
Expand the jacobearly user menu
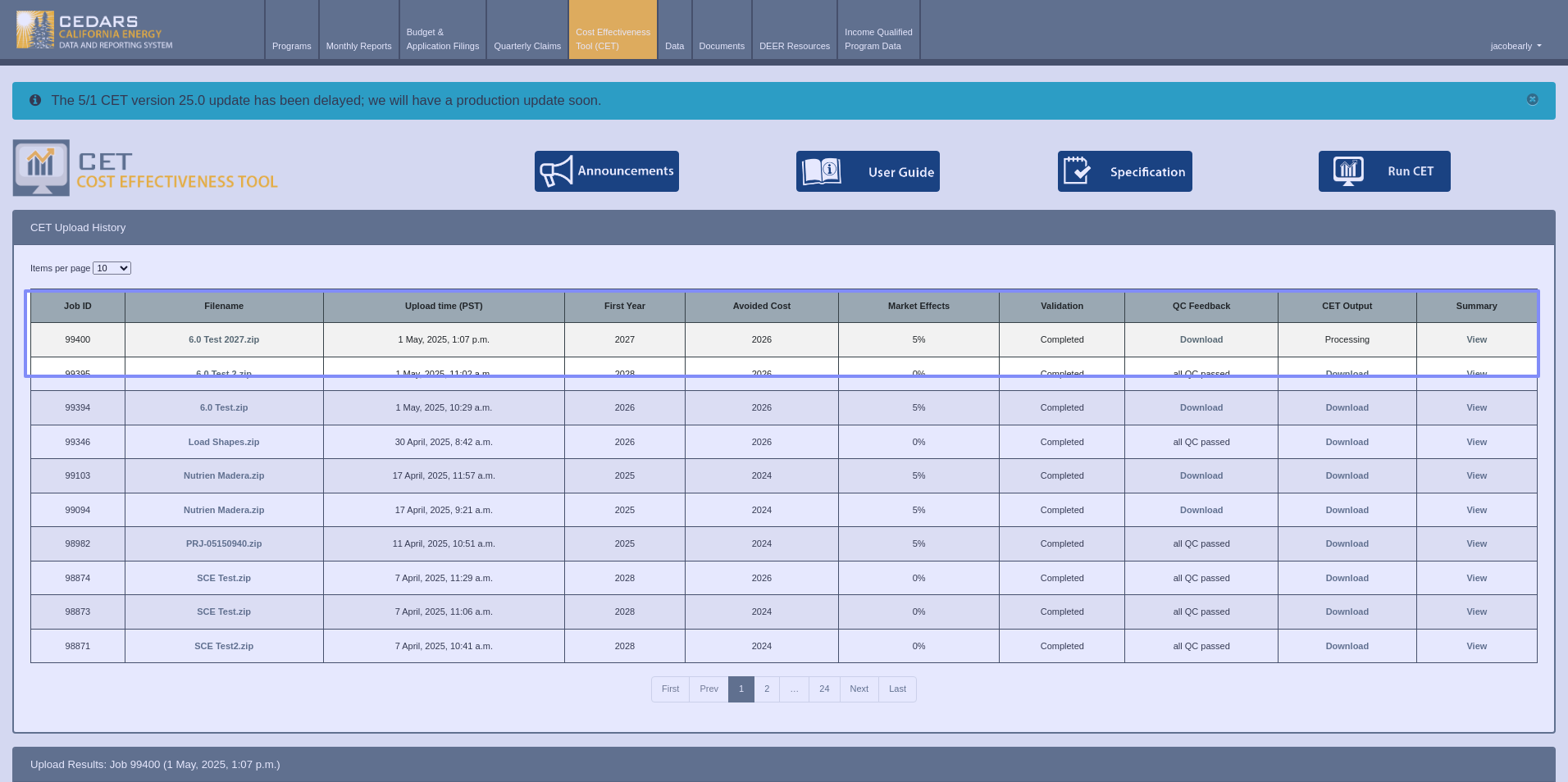coord(1516,46)
